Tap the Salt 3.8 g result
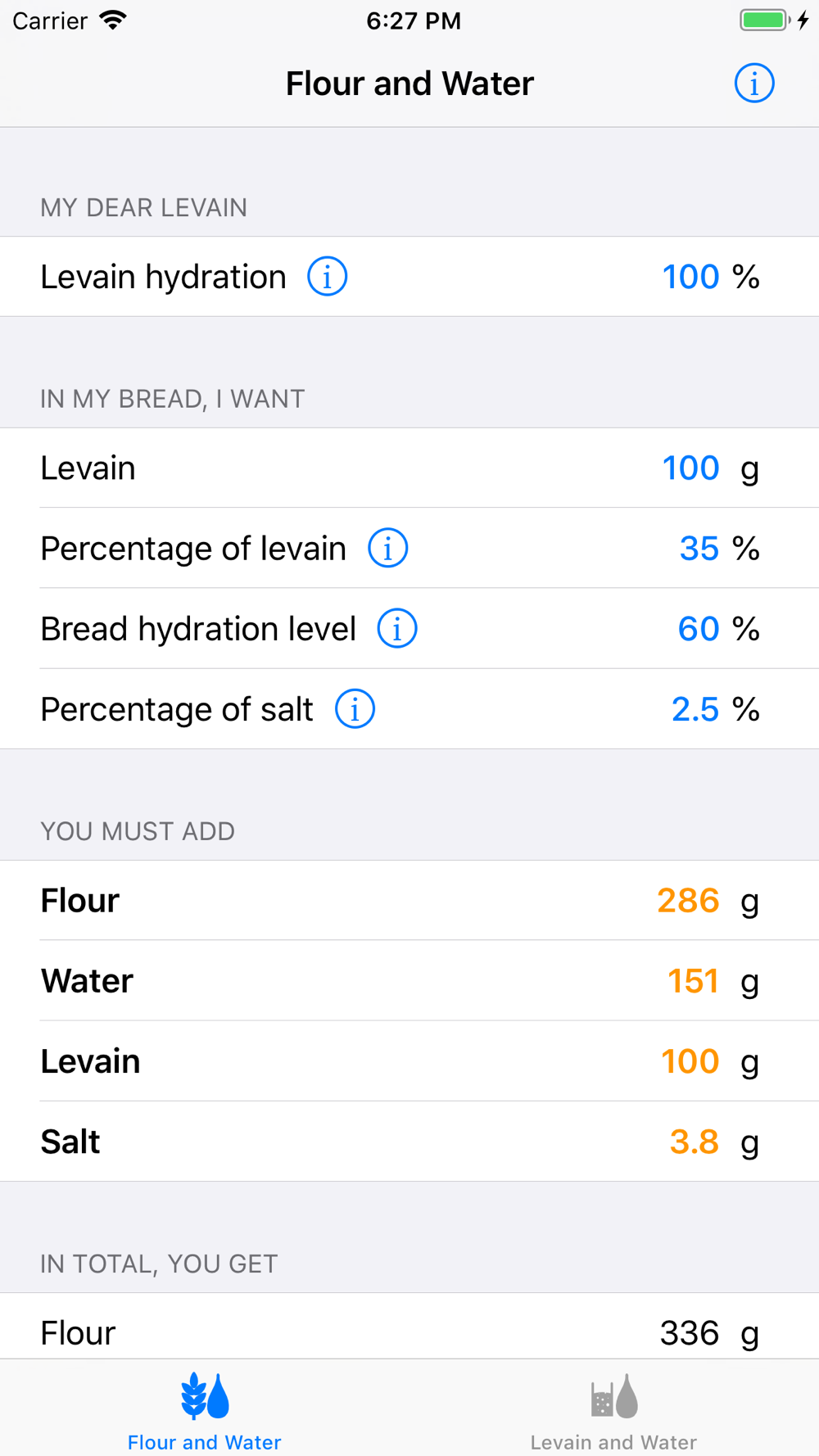Screen dimensions: 819x1456 (694, 1142)
